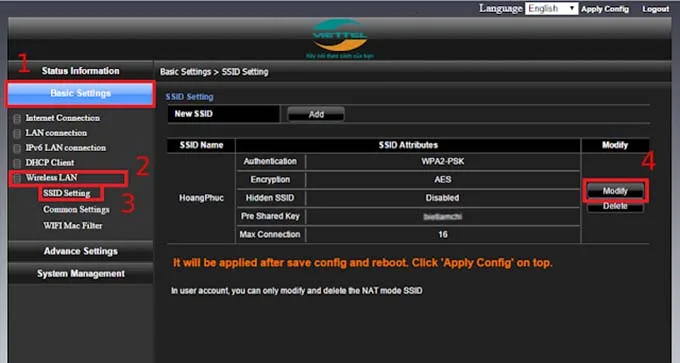This screenshot has height=363, width=680.
Task: Expand the Wireless LAN menu item
Action: [51, 177]
